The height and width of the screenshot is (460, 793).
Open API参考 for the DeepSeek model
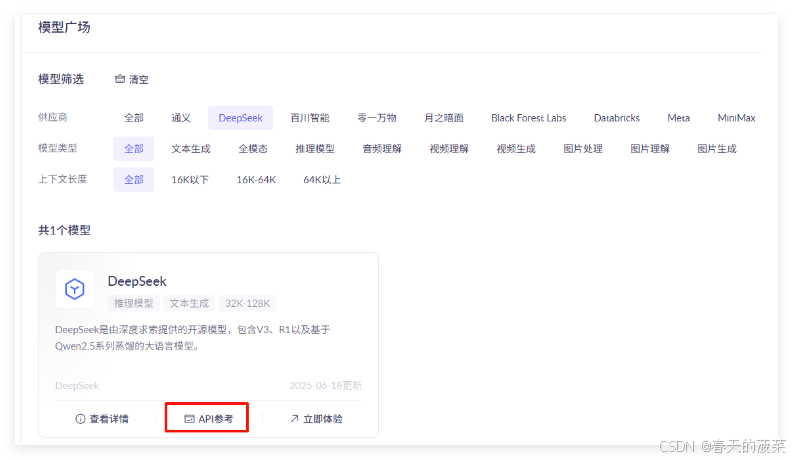click(x=208, y=419)
